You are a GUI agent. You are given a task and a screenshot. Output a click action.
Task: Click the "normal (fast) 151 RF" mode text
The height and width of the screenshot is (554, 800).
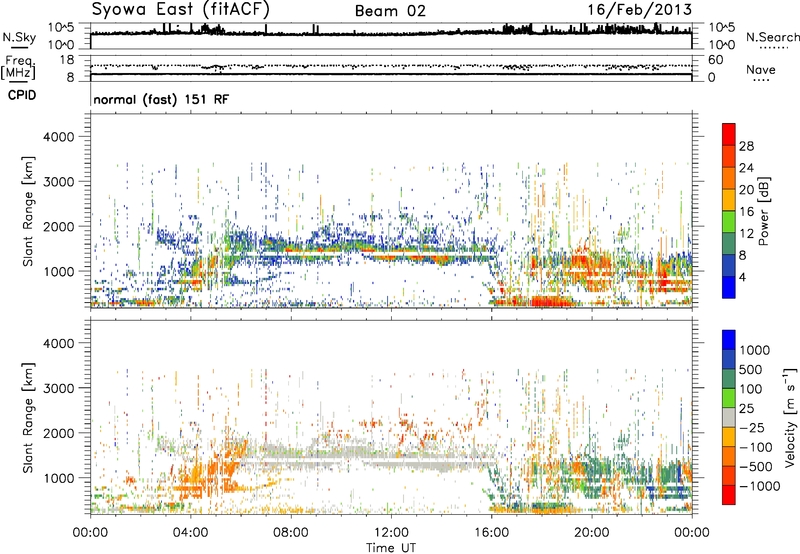point(161,100)
